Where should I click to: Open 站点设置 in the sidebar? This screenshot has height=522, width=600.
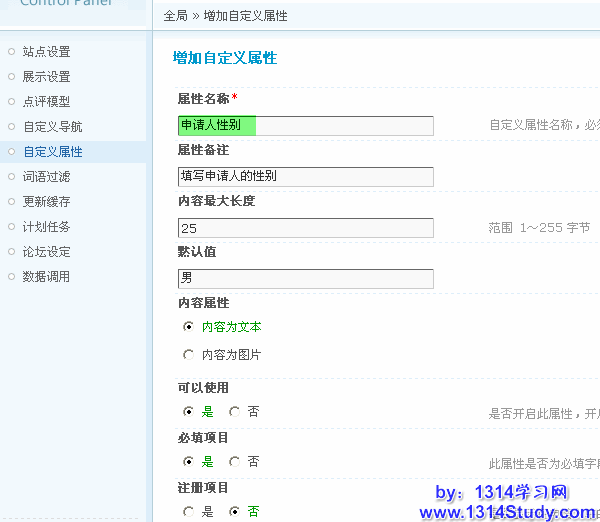[46, 52]
